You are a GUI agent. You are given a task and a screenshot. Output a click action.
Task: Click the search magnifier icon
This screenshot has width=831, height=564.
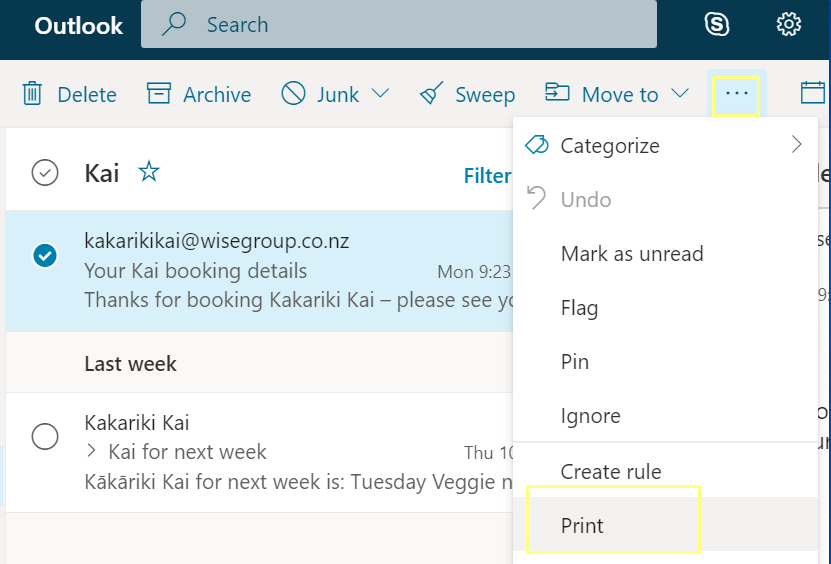[x=173, y=24]
